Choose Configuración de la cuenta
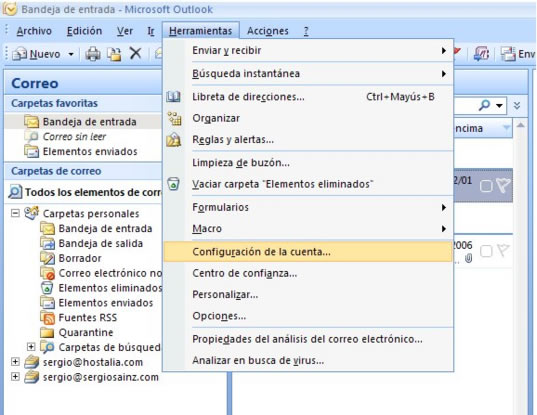Image resolution: width=537 pixels, height=415 pixels. coord(308,252)
